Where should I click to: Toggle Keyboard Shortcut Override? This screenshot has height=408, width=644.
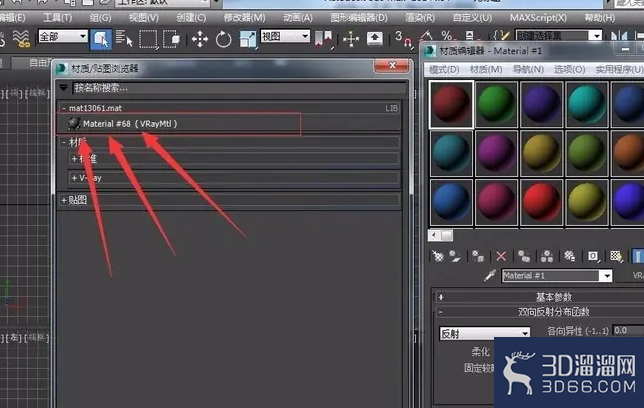click(375, 39)
